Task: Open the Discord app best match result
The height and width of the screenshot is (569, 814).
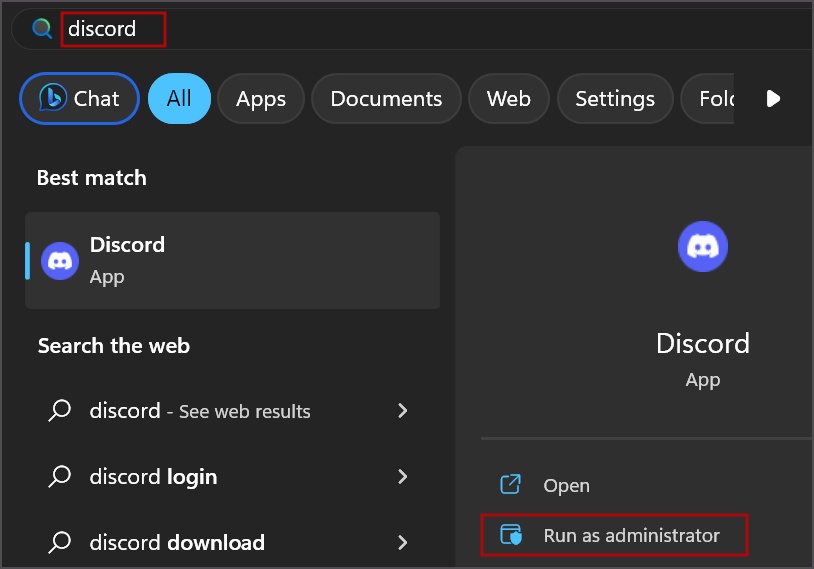Action: click(x=233, y=261)
